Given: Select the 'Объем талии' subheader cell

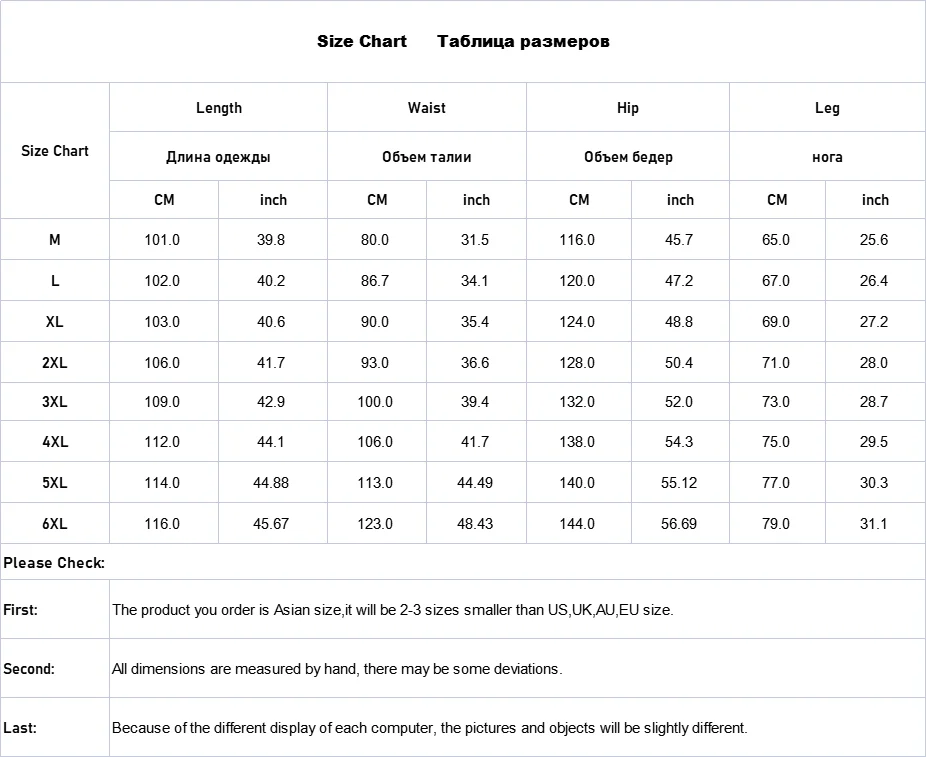Looking at the screenshot, I should (x=426, y=157).
